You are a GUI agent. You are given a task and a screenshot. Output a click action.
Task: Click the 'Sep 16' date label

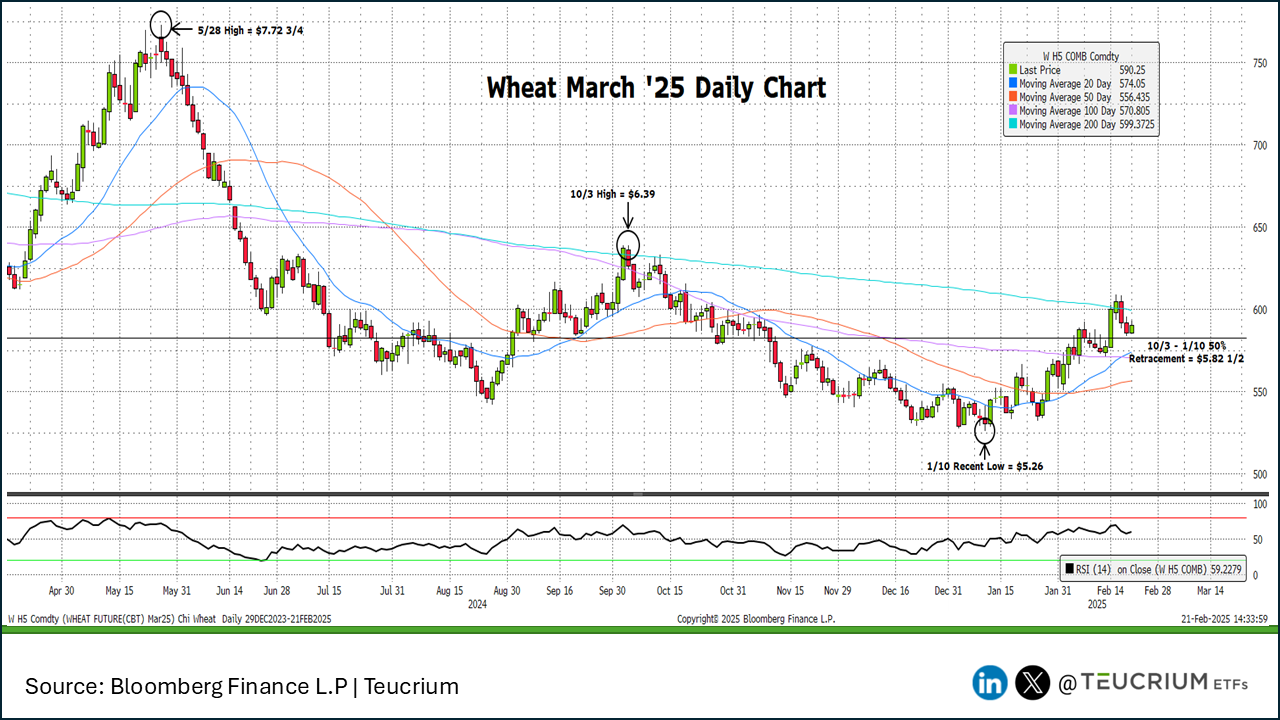(561, 591)
